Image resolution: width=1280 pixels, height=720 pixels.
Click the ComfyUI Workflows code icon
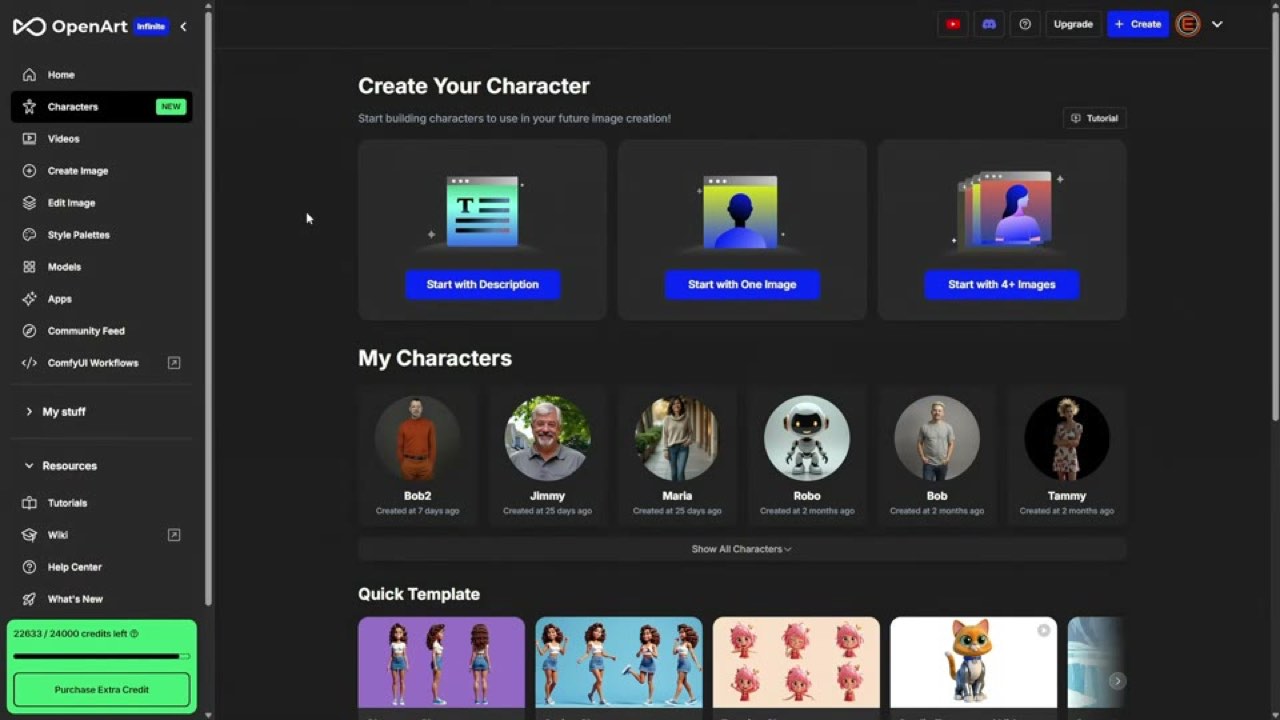pos(29,363)
